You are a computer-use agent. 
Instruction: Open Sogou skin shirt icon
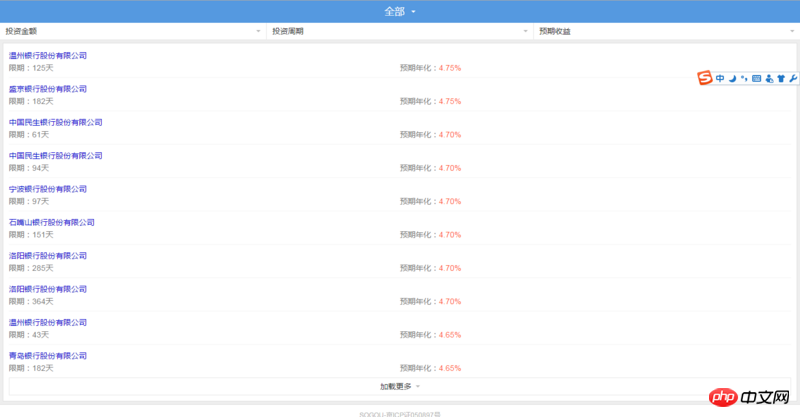[781, 78]
